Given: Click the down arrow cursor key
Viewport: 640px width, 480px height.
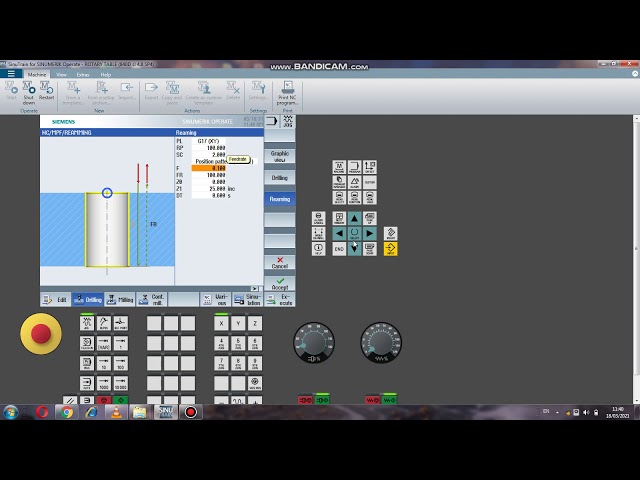Looking at the screenshot, I should pos(354,249).
